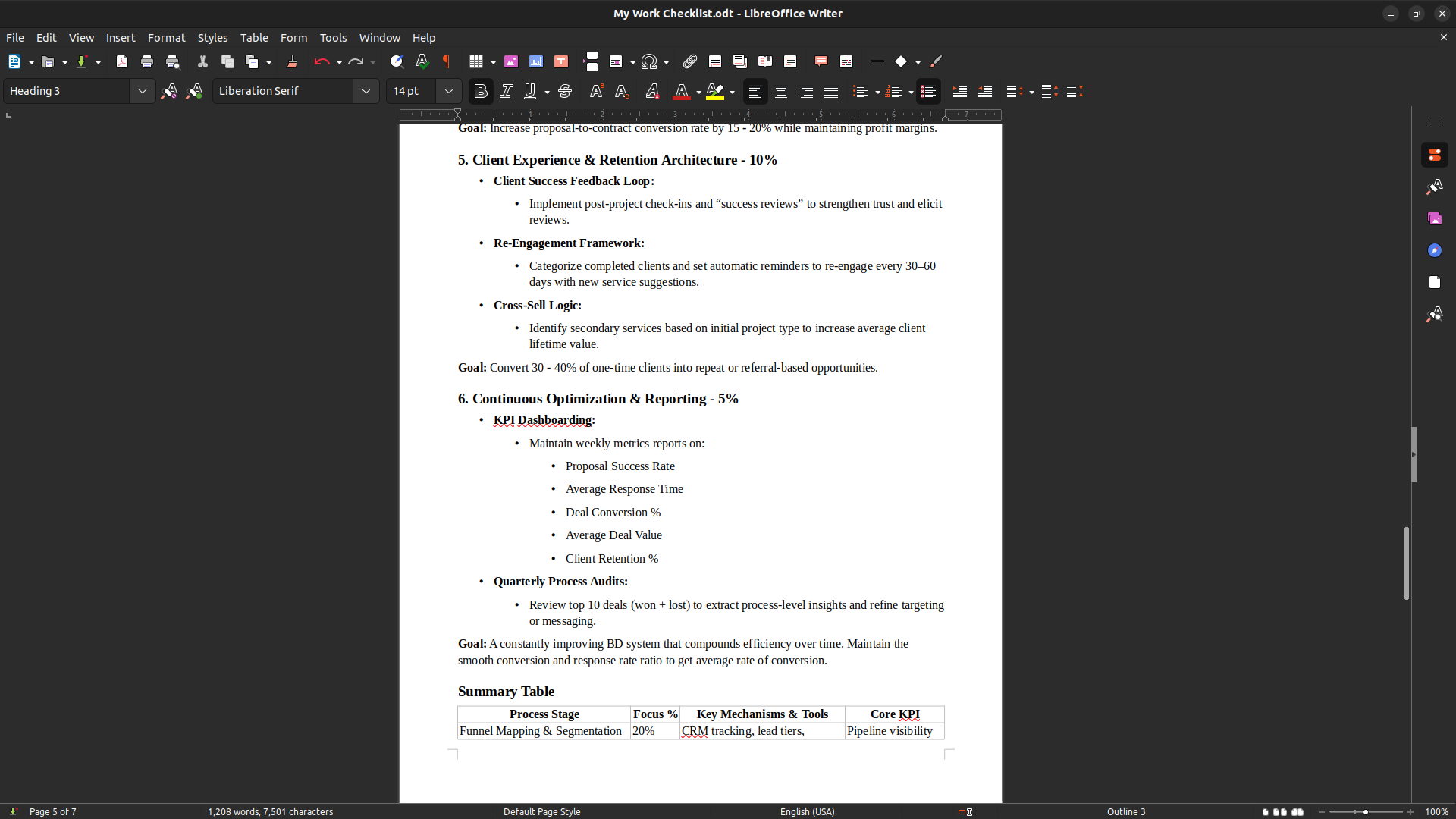Adjust the zoom slider in status bar

click(x=1366, y=812)
